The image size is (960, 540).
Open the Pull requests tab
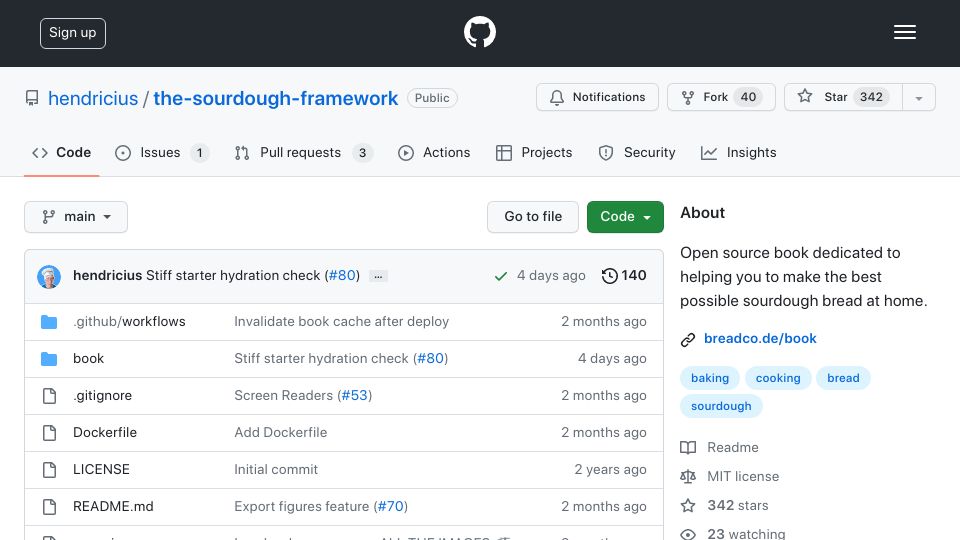pyautogui.click(x=303, y=152)
